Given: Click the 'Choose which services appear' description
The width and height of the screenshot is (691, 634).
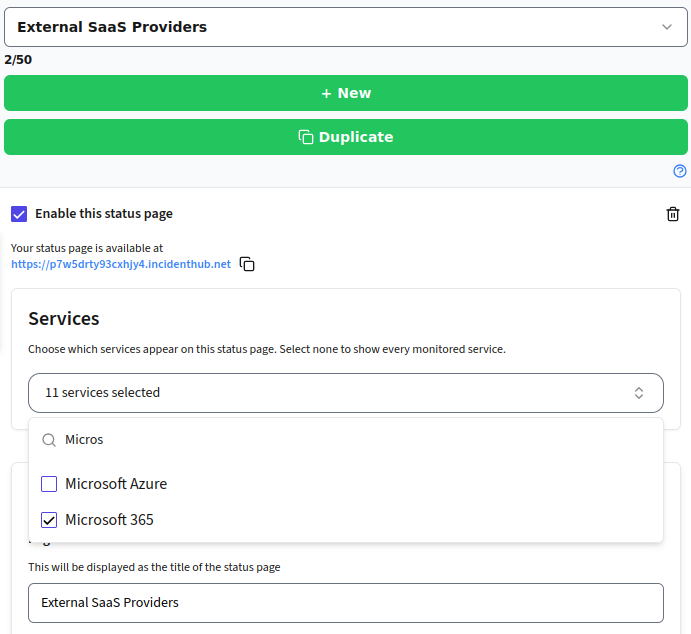Looking at the screenshot, I should [x=267, y=349].
